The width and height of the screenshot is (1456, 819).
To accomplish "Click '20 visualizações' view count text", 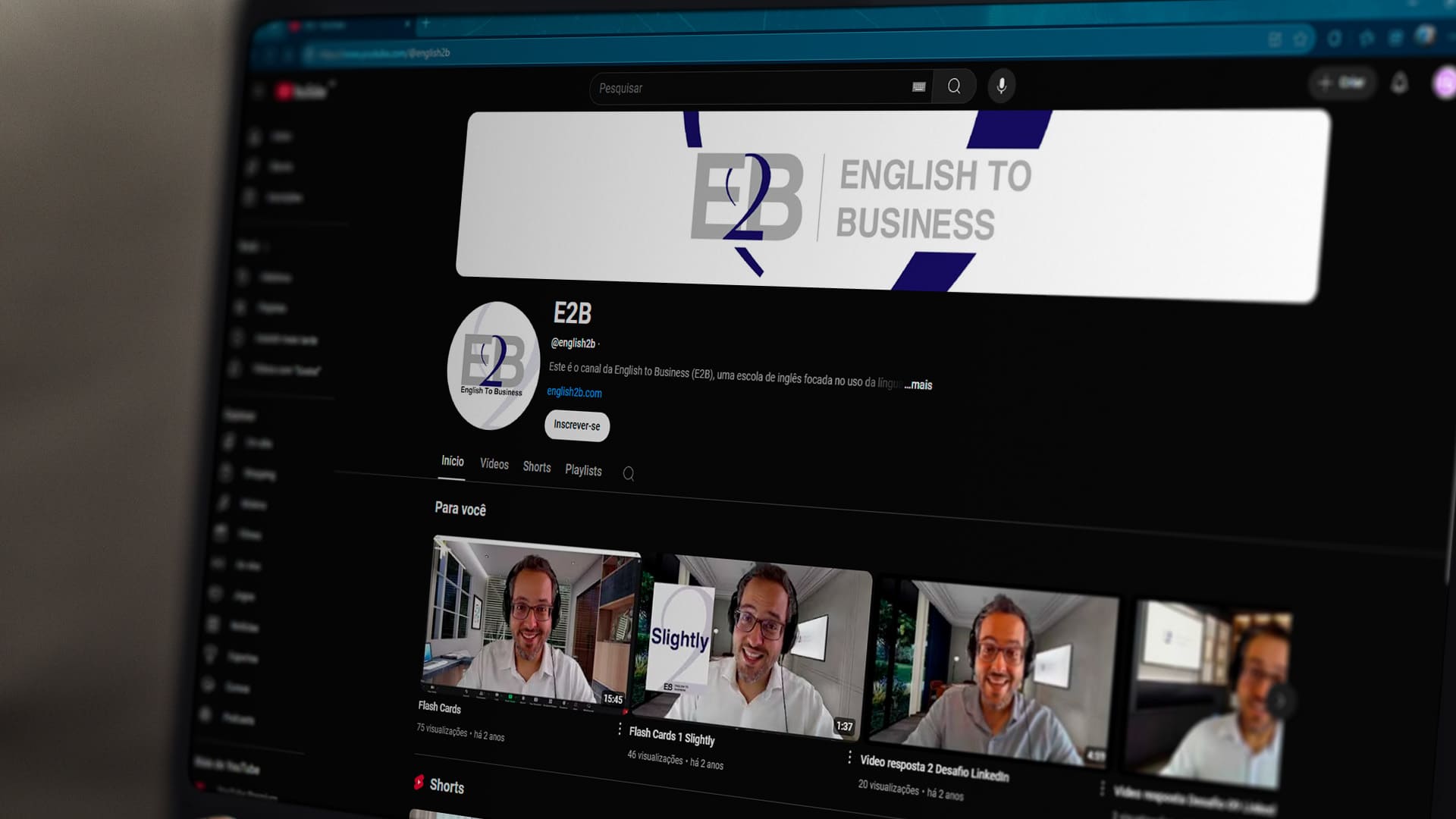I will (888, 787).
